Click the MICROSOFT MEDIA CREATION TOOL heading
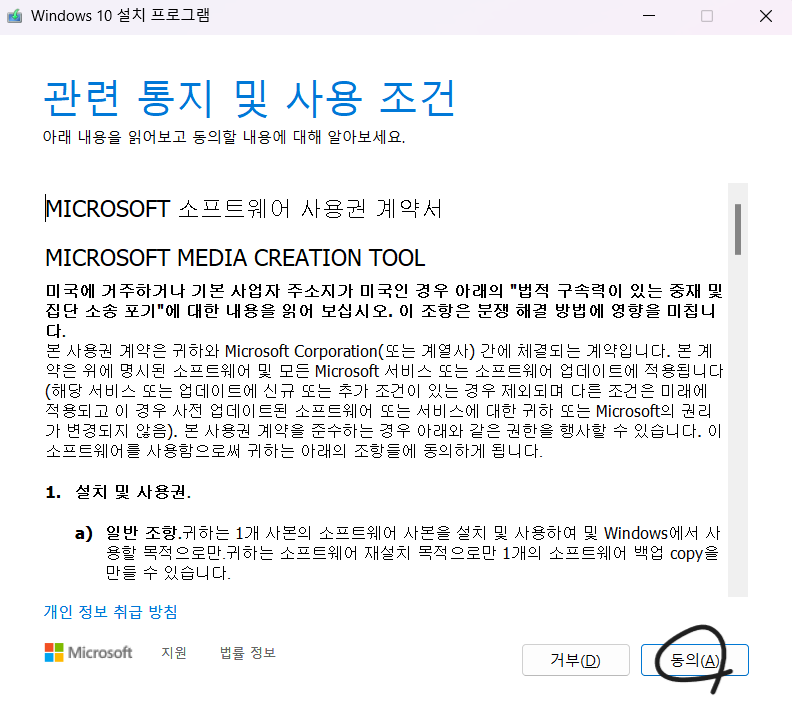Screen dimensions: 792x703 (235, 258)
